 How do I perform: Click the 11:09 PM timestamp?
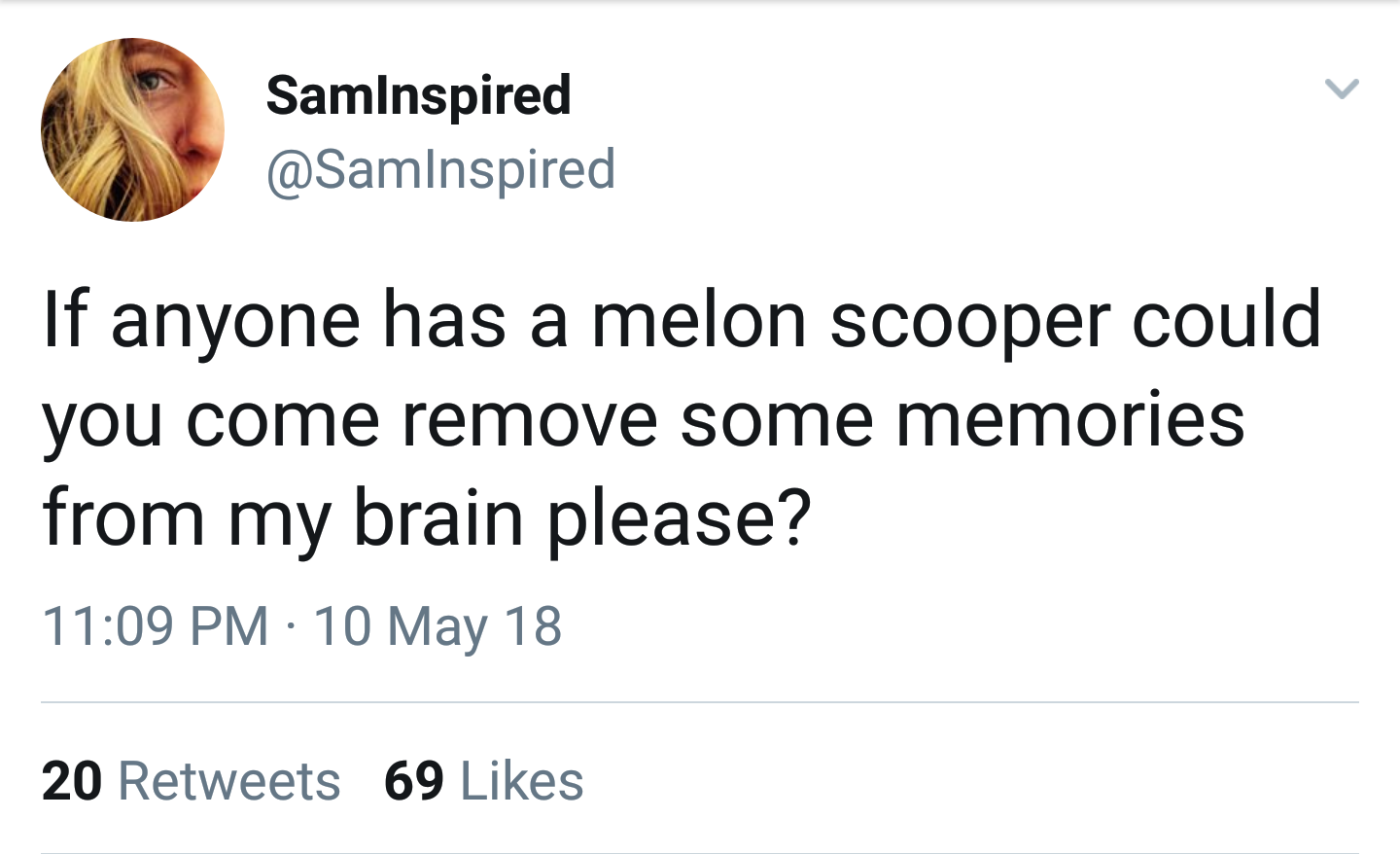(156, 625)
